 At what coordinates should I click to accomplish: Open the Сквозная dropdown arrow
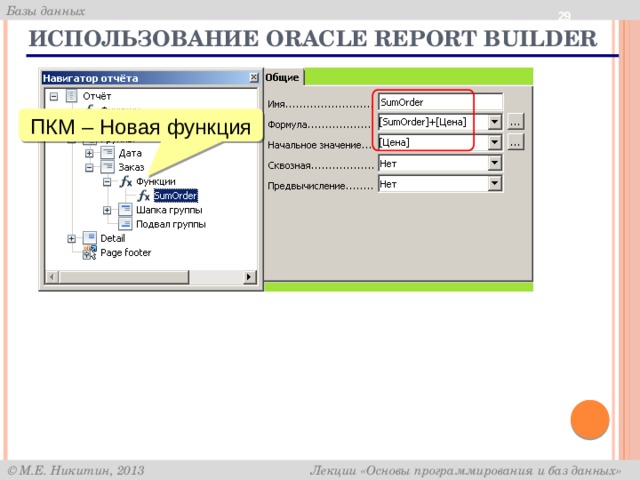[x=494, y=163]
